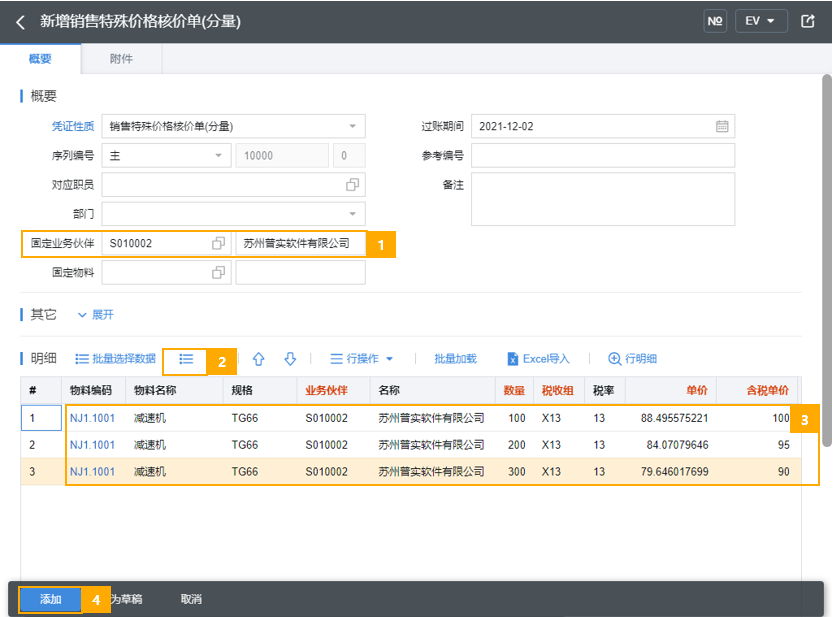Open the 对应职员 lookup icon

[x=352, y=185]
